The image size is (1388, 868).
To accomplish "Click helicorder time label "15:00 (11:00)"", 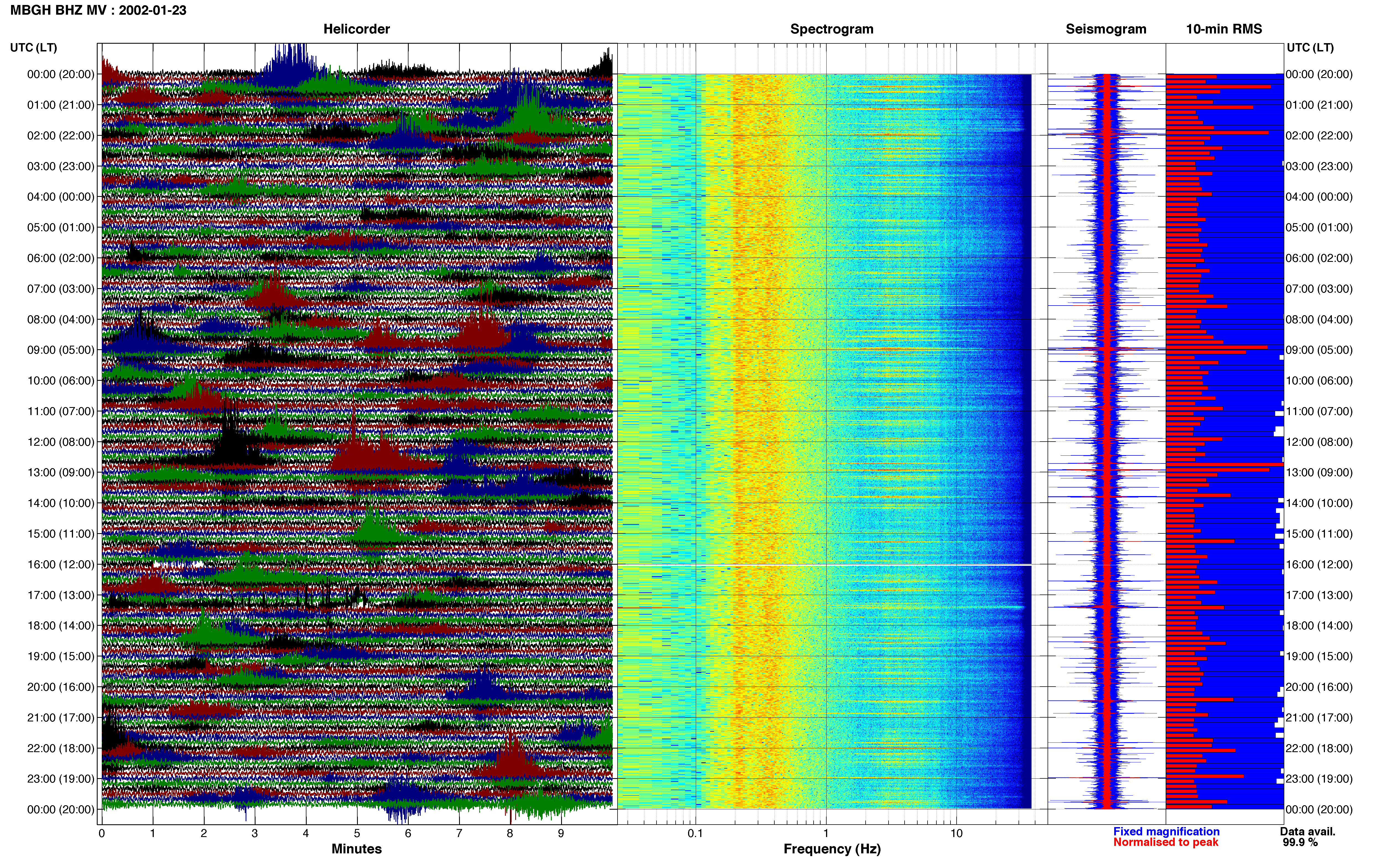I will tap(60, 534).
